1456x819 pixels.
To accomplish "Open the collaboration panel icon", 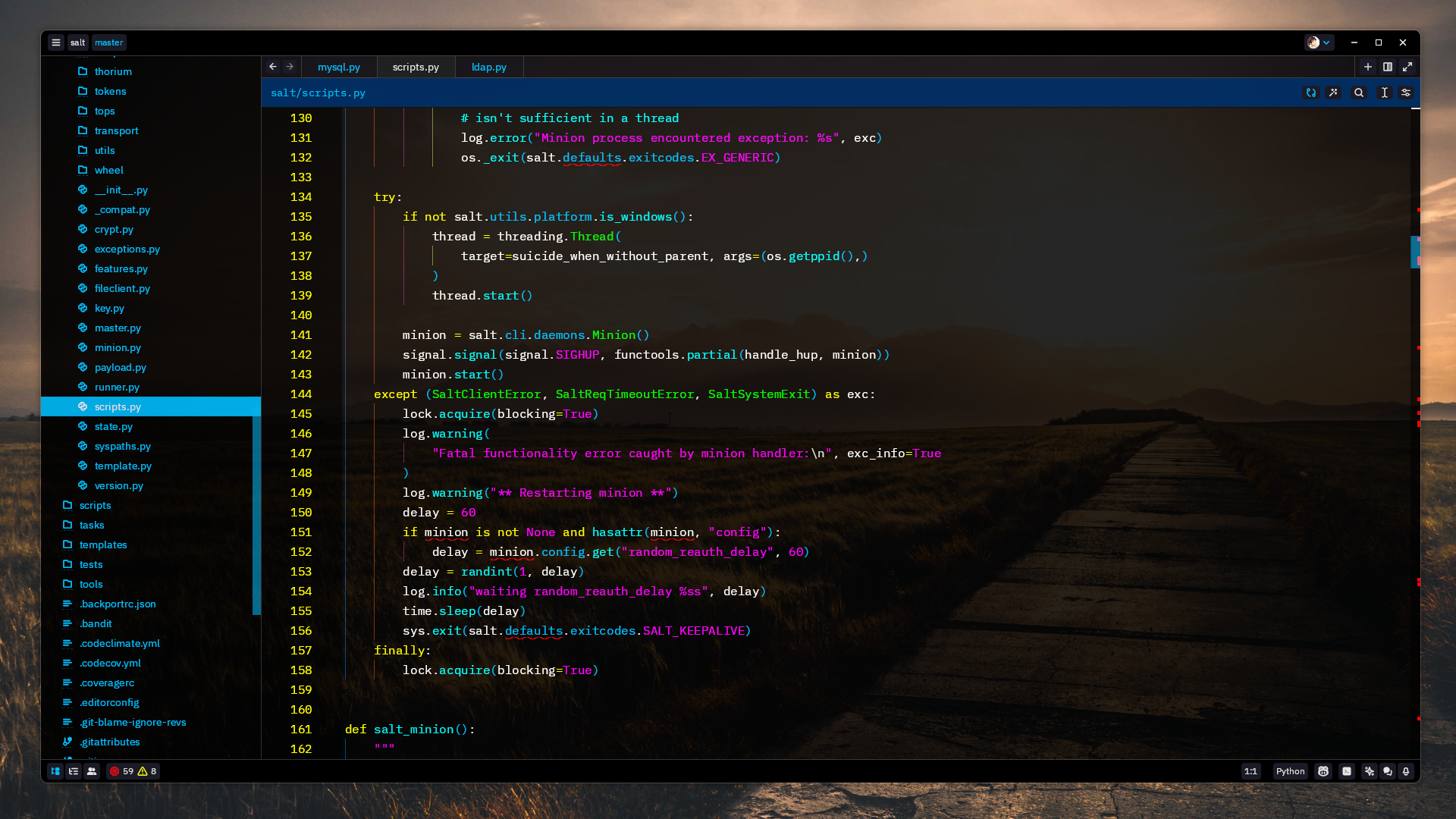I will (x=92, y=771).
